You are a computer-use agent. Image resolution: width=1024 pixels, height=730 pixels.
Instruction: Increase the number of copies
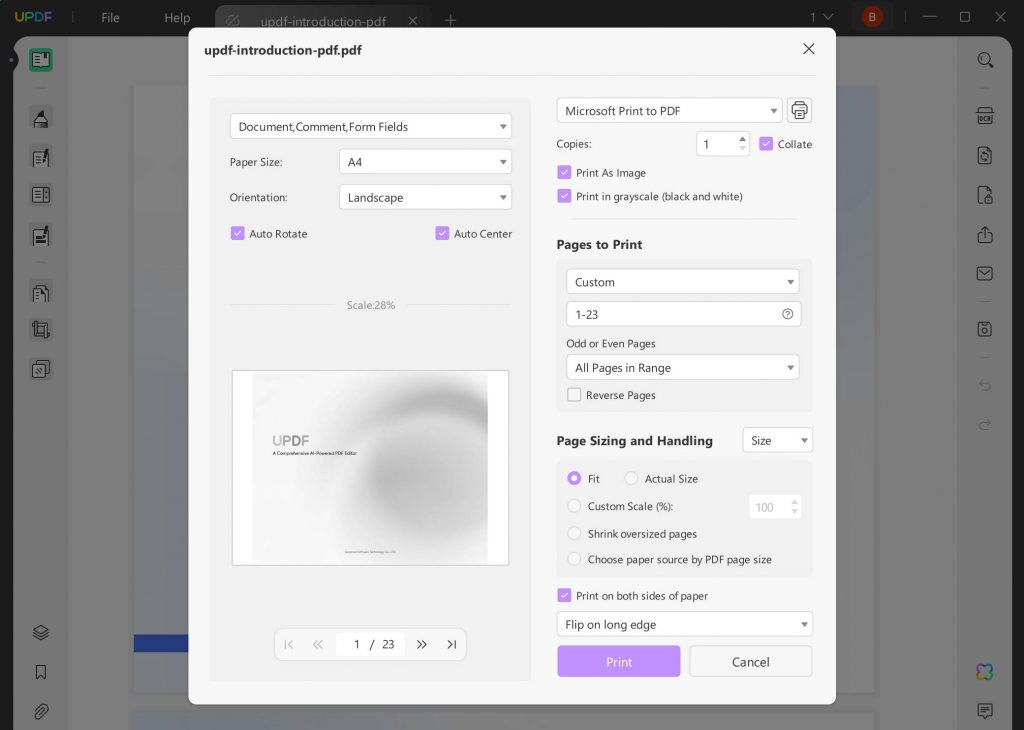tap(742, 139)
